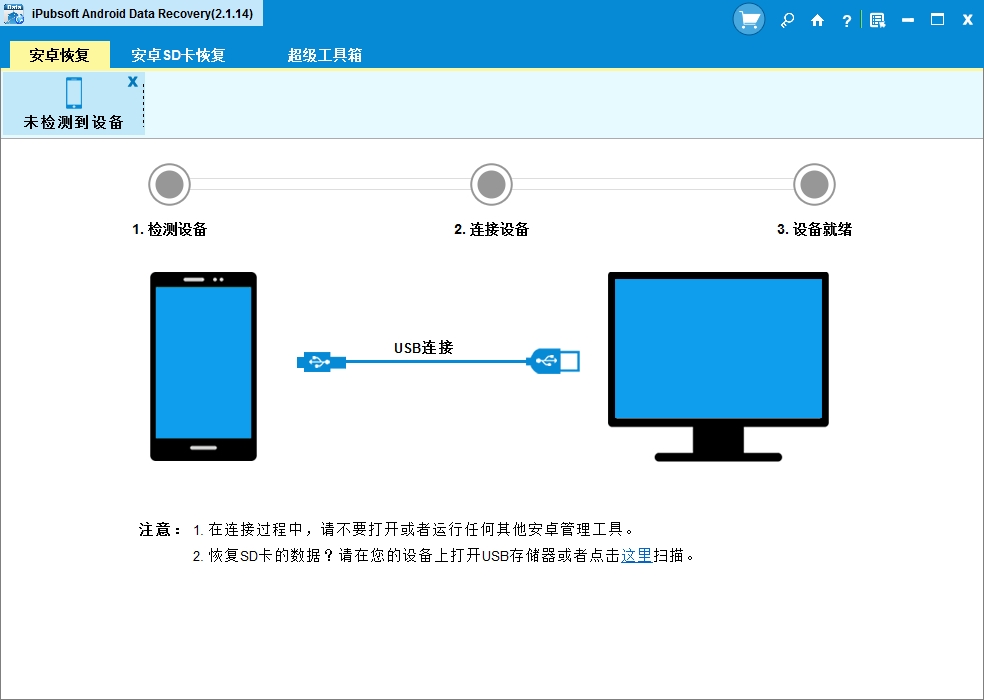The width and height of the screenshot is (984, 700).
Task: Click the computer monitor illustration
Action: tap(719, 367)
